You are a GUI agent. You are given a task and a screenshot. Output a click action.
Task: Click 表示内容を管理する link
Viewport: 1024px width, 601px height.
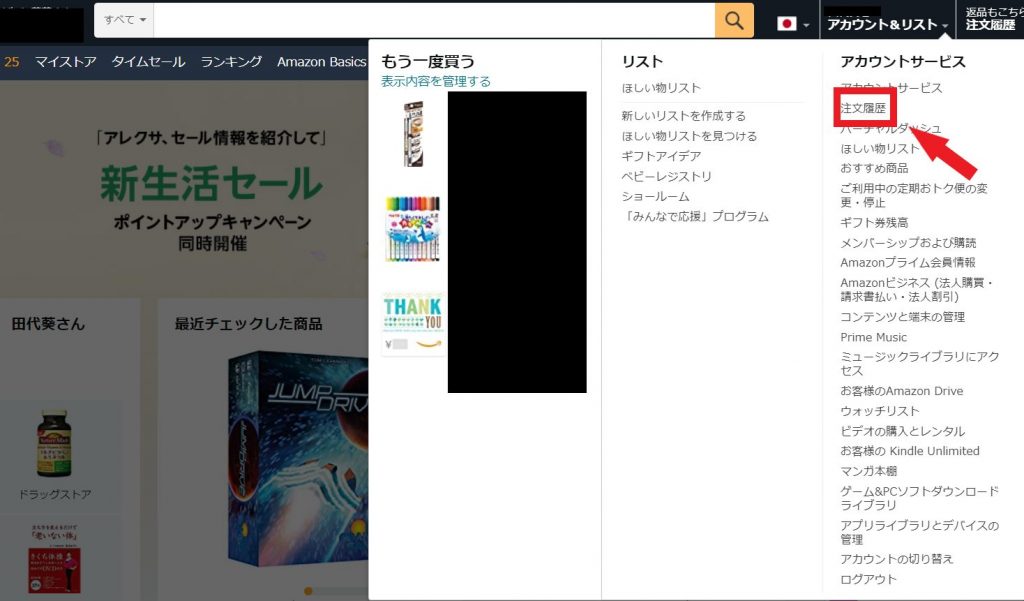(436, 82)
